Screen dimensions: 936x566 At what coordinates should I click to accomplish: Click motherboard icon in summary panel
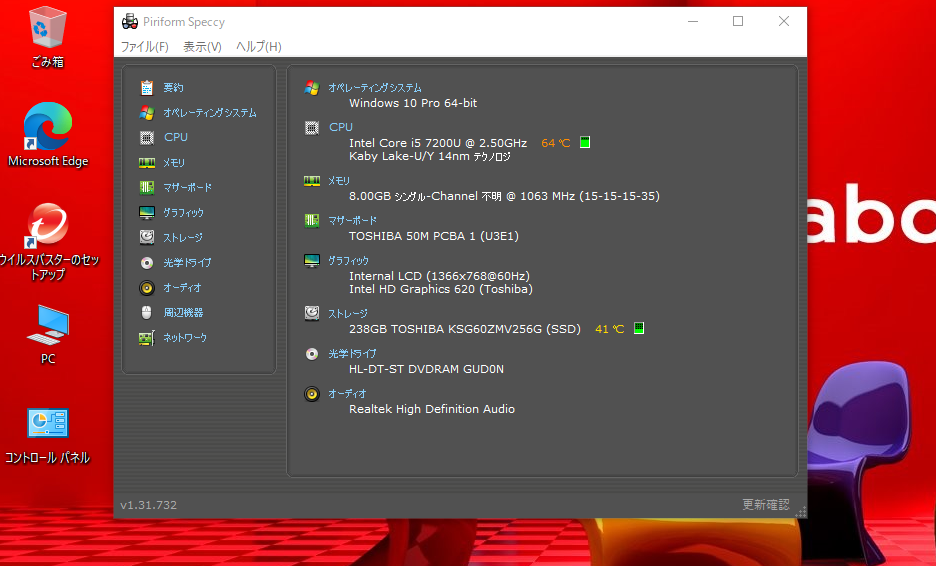312,221
